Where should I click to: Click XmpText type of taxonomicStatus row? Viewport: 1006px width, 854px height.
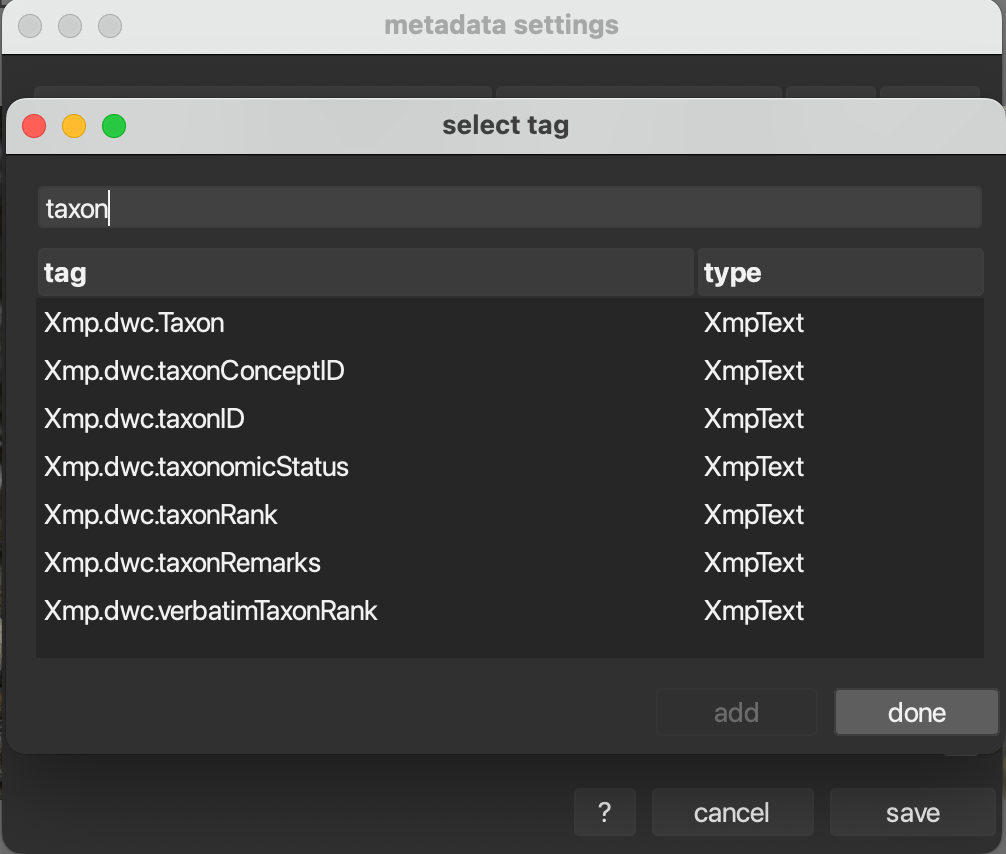point(754,467)
